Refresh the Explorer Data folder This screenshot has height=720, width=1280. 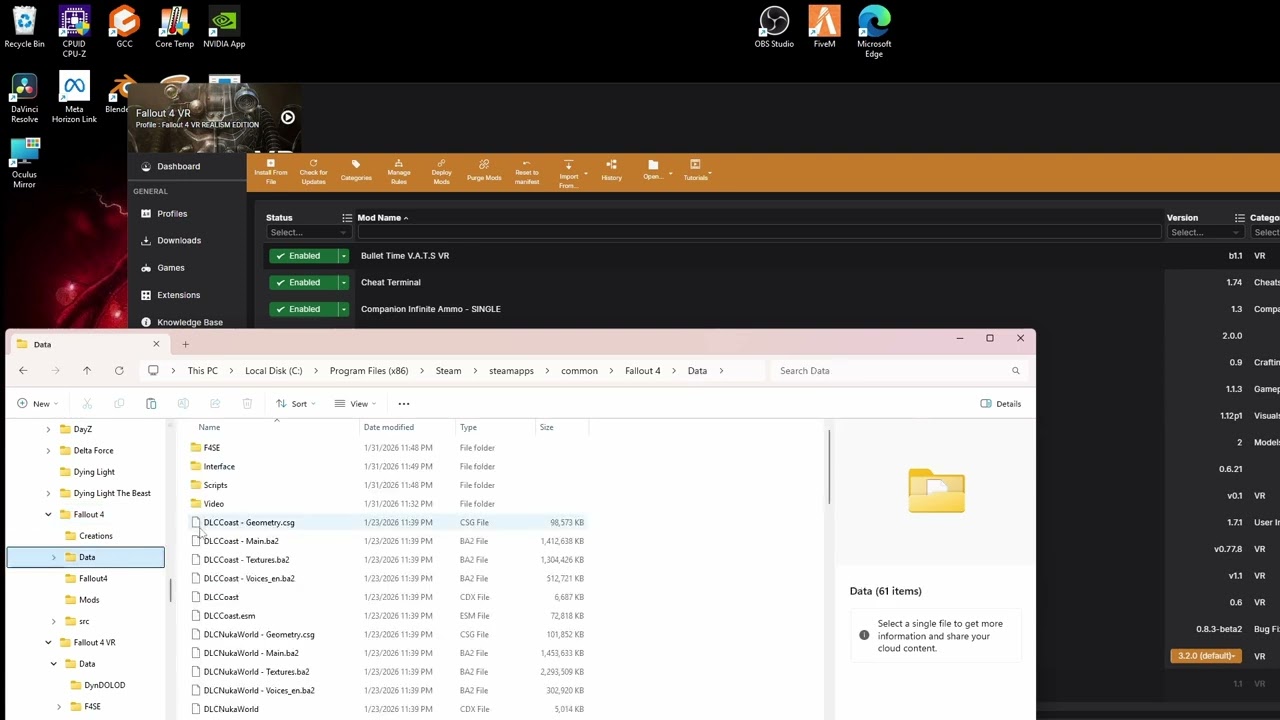pyautogui.click(x=119, y=371)
